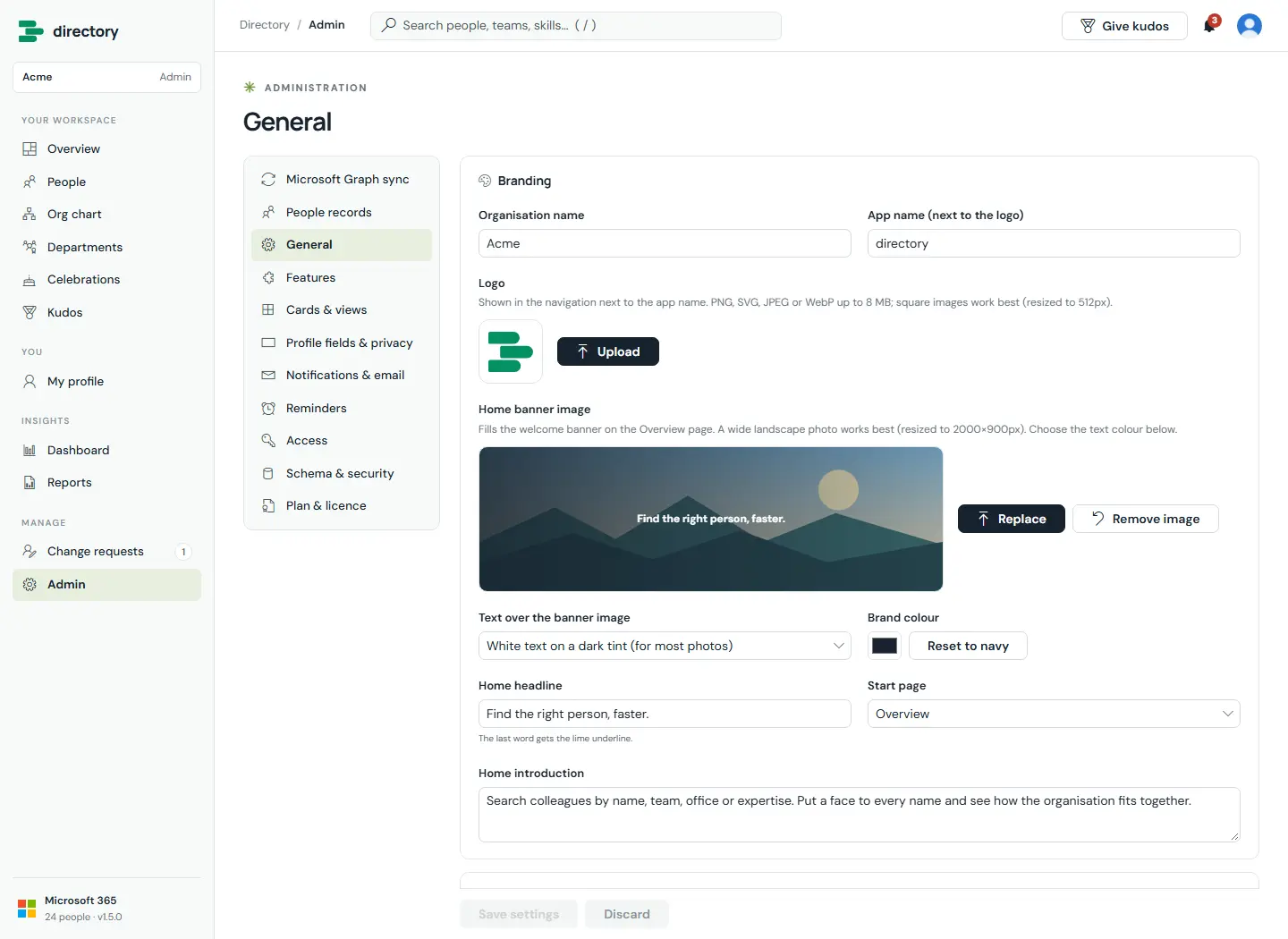
Task: Open the Acme workspace switcher
Action: [106, 77]
